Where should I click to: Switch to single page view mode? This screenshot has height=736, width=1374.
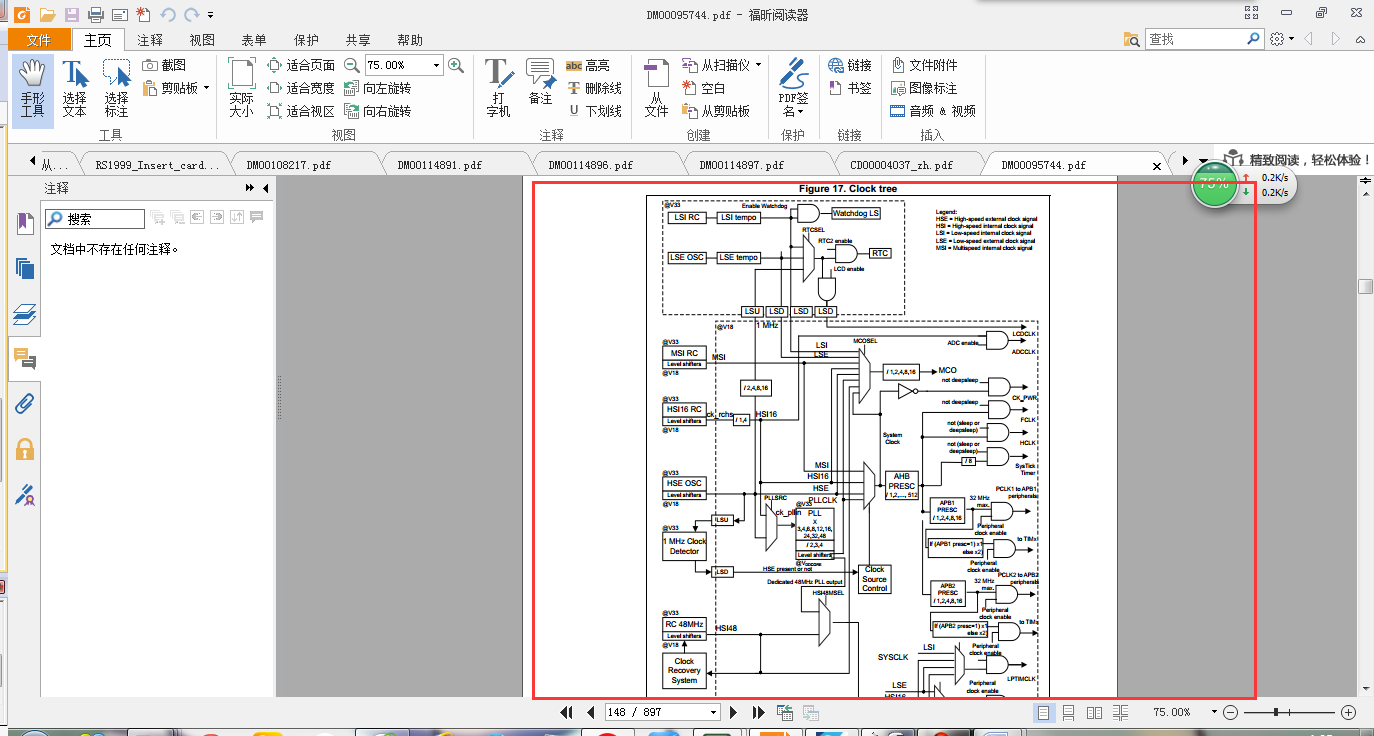(x=1044, y=712)
